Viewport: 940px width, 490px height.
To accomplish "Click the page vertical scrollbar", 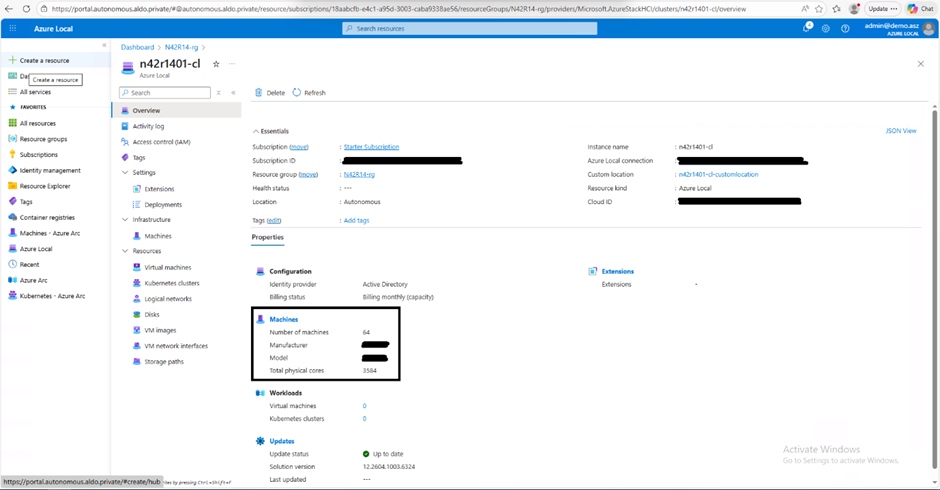I will click(x=934, y=288).
